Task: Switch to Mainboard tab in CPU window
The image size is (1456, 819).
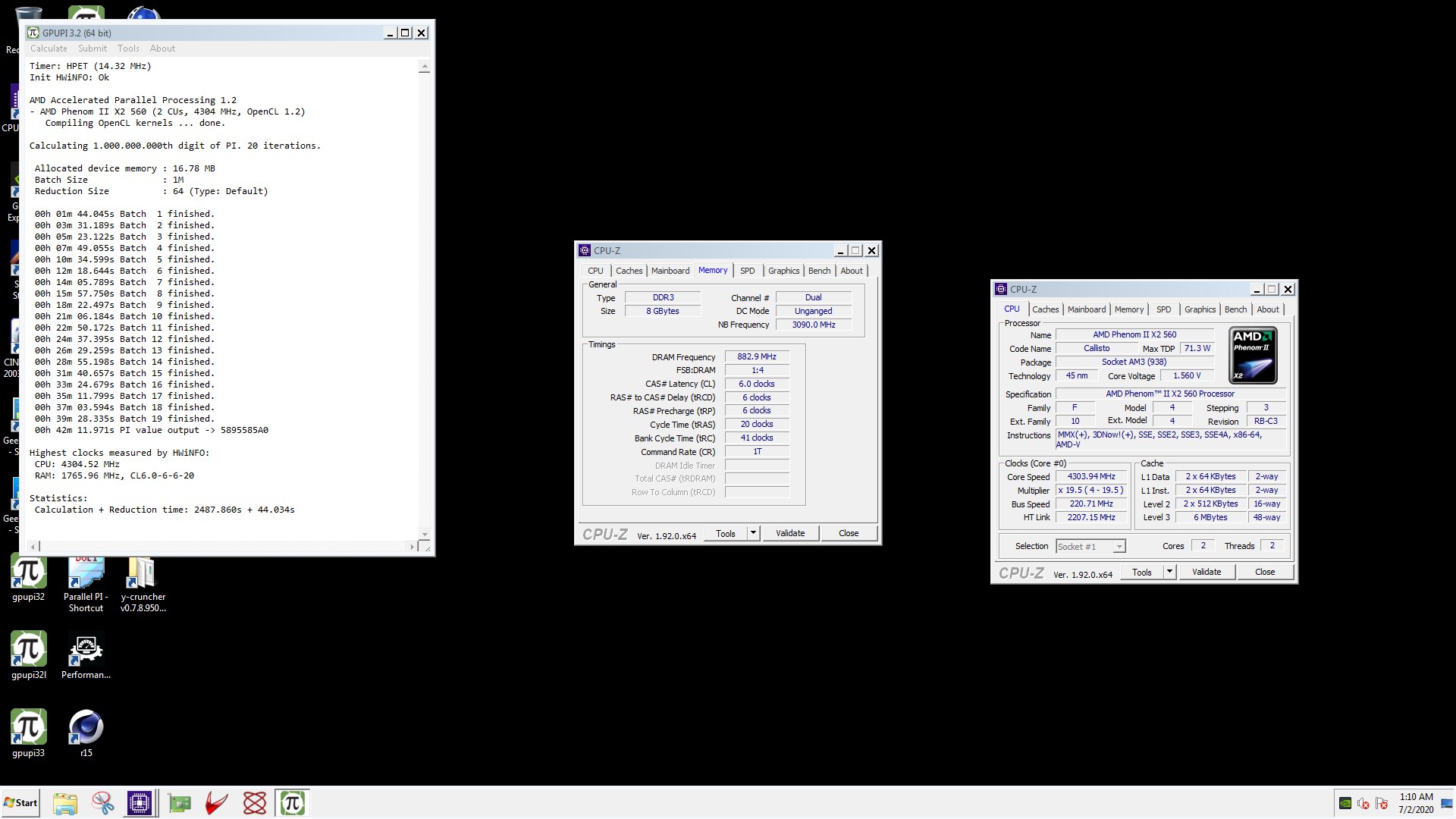Action: pos(1087,309)
